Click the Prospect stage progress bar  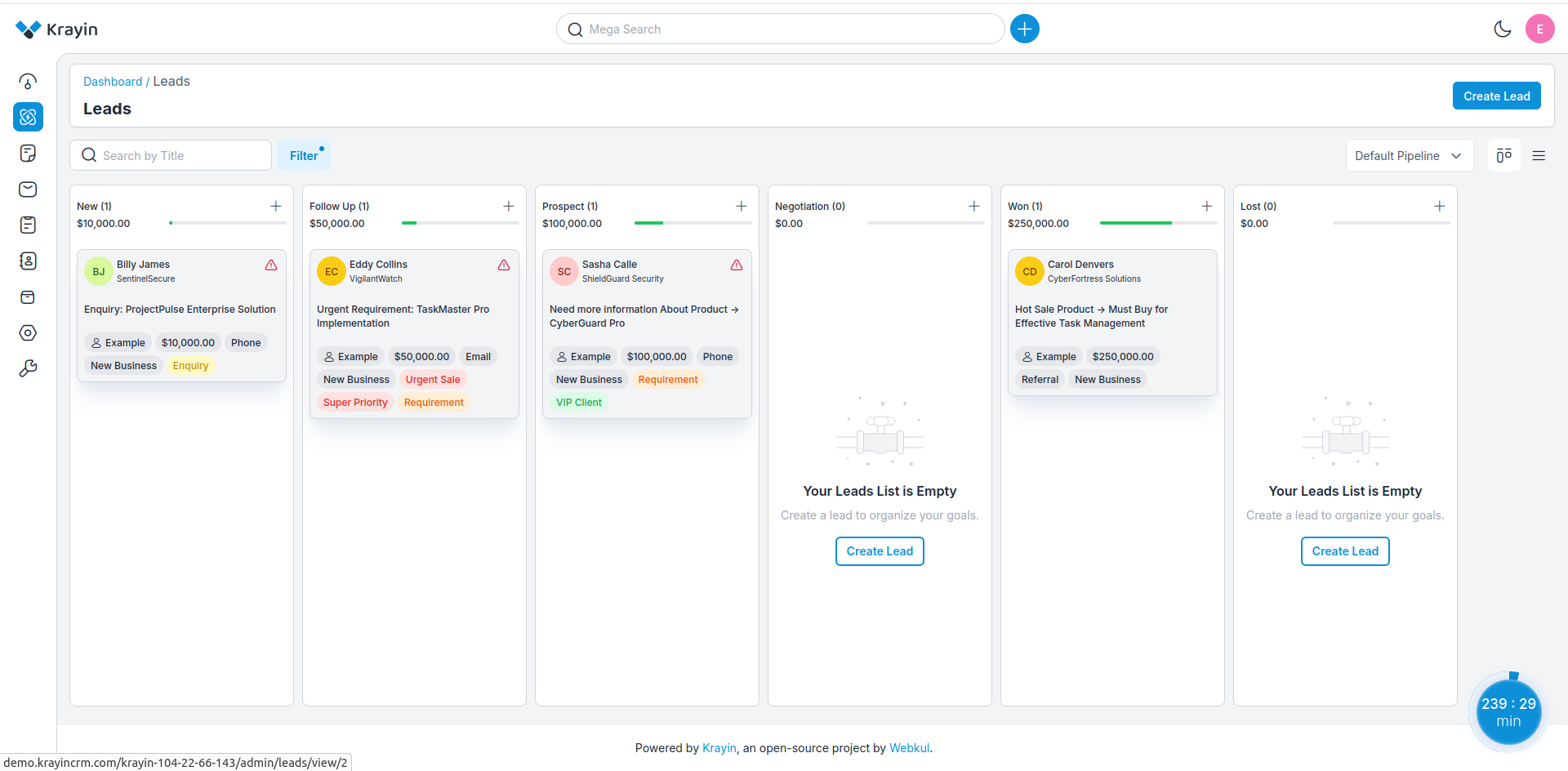point(693,223)
